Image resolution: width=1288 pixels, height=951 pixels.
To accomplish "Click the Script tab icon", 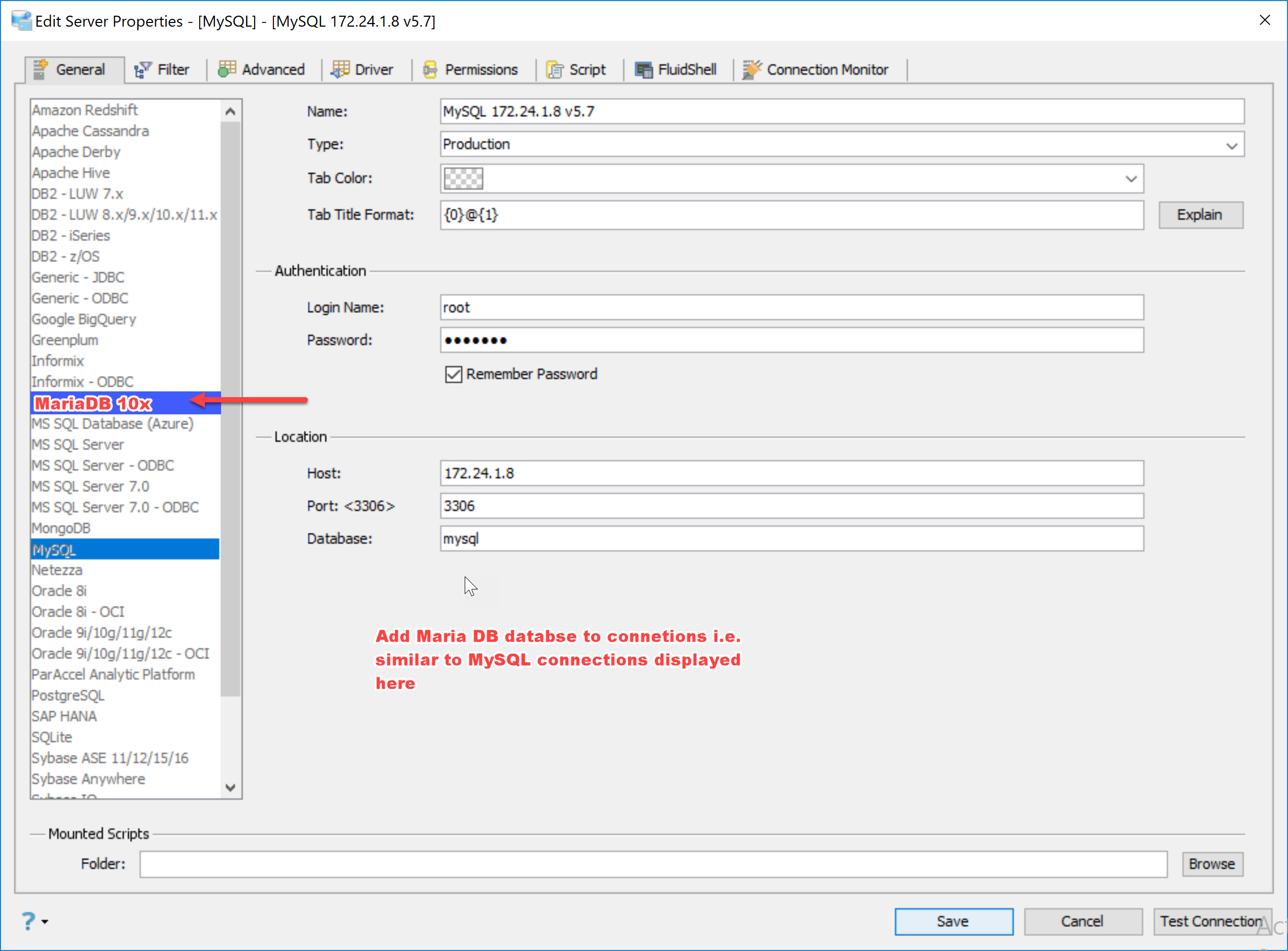I will click(x=555, y=69).
